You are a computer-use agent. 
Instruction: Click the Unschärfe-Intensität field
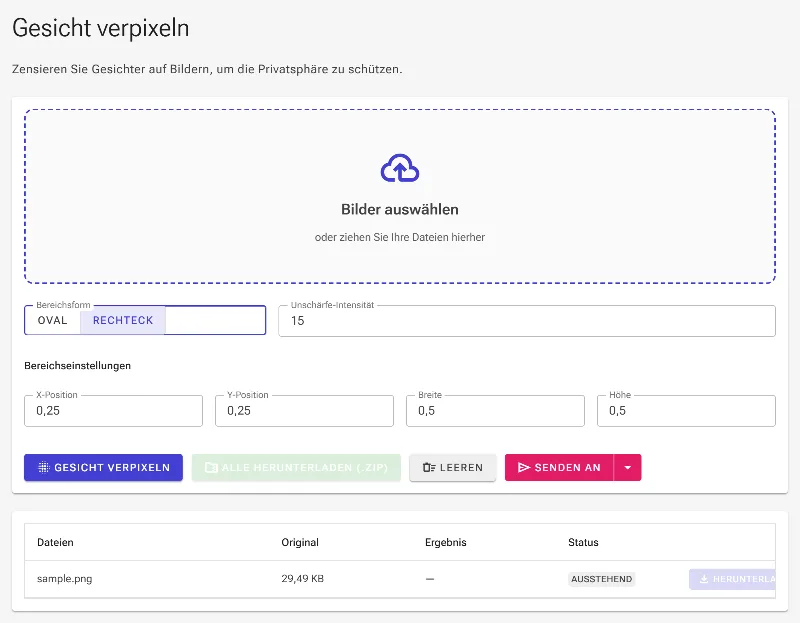[527, 321]
